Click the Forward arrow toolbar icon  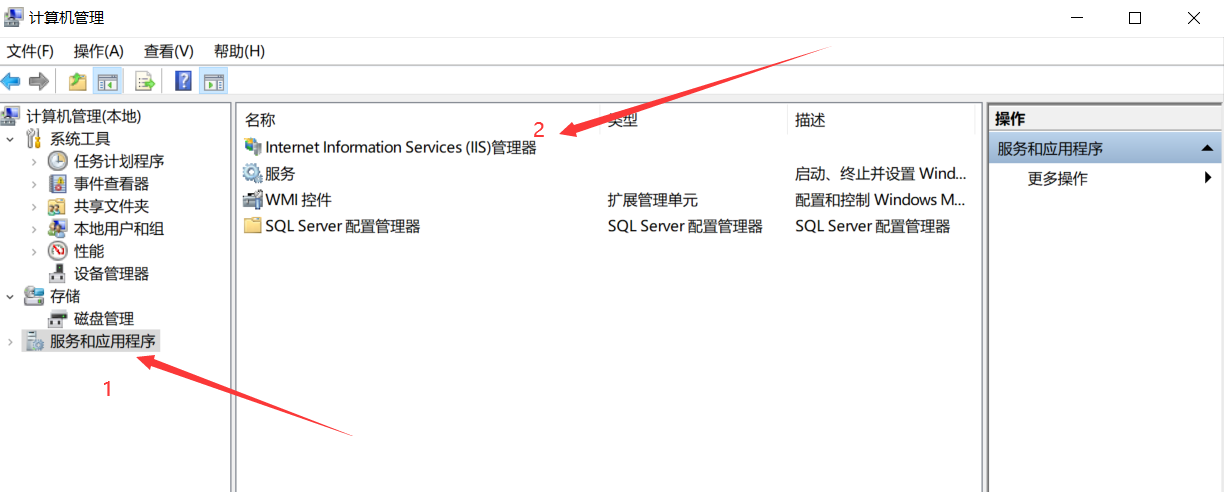(39, 81)
